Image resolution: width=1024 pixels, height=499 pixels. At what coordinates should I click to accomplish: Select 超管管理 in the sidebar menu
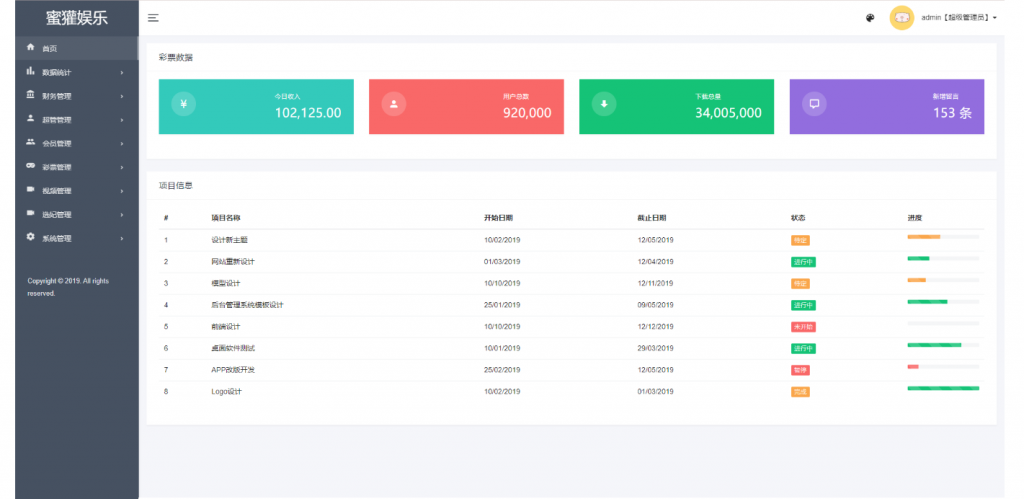(x=57, y=120)
